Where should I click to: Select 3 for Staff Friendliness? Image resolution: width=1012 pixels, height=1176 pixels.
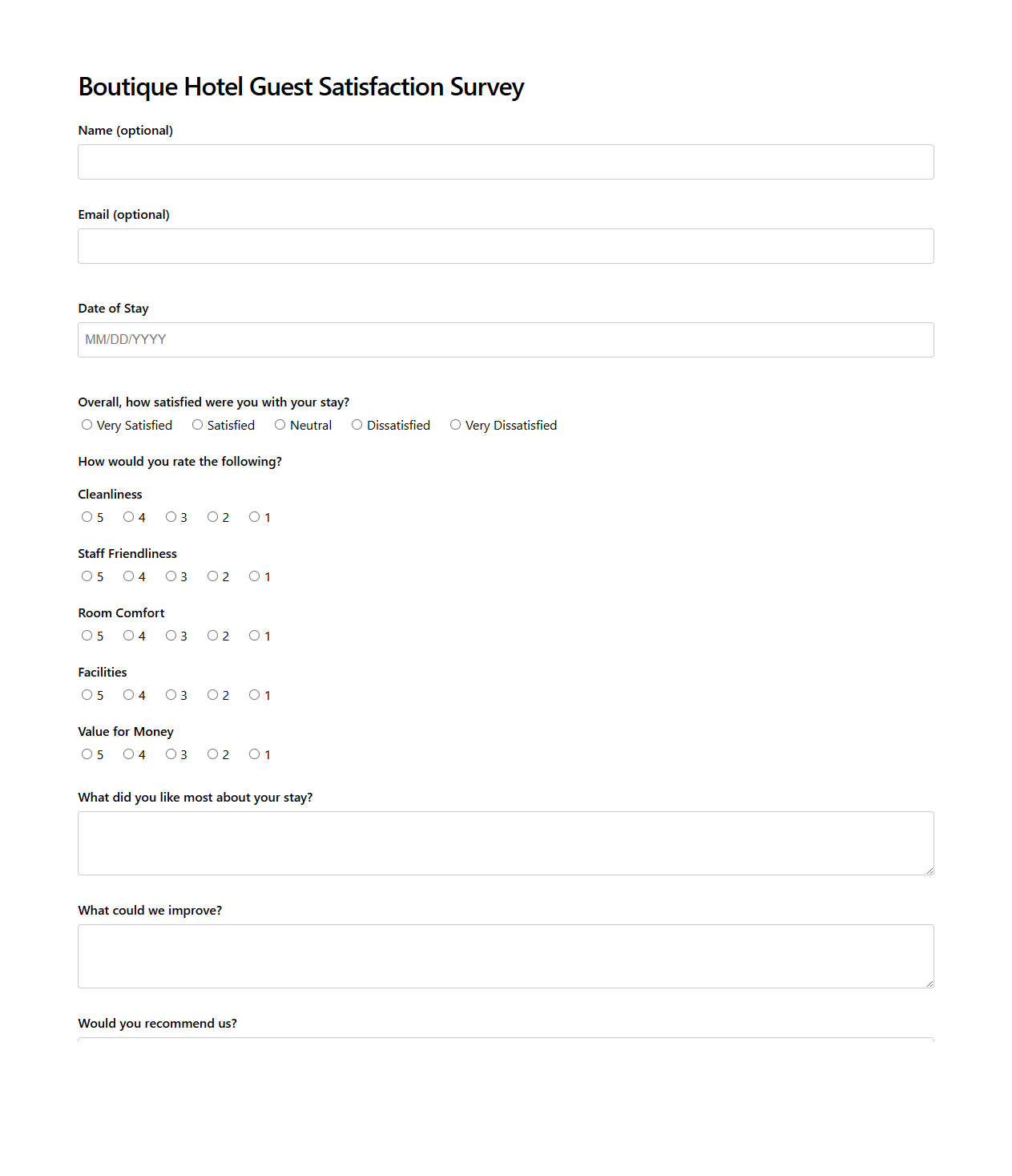(x=171, y=576)
